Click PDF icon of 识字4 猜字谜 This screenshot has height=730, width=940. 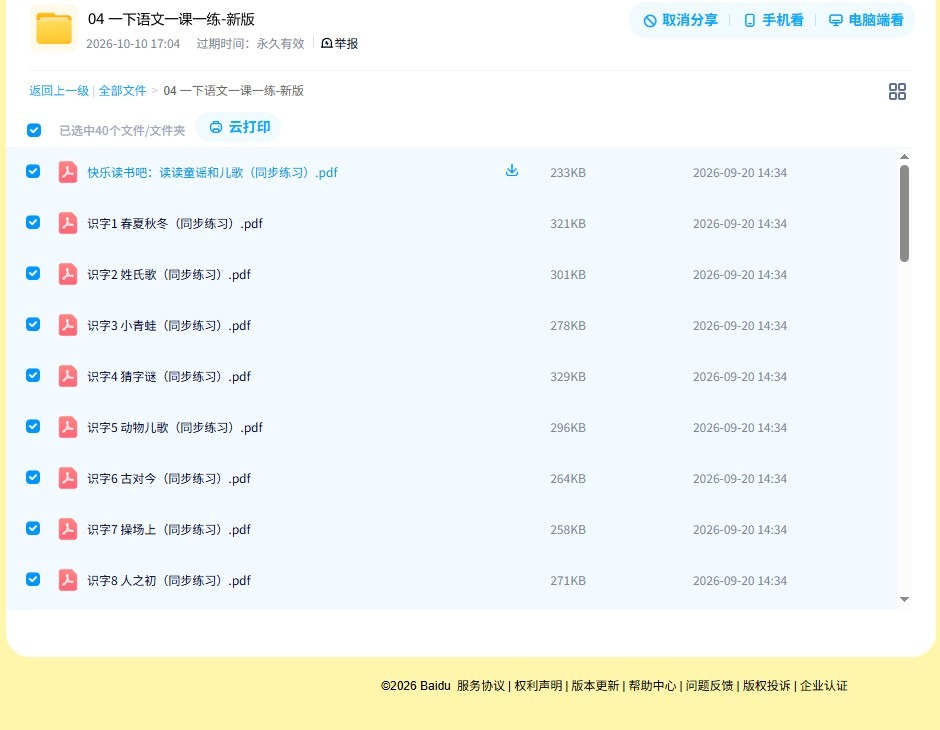tap(68, 376)
